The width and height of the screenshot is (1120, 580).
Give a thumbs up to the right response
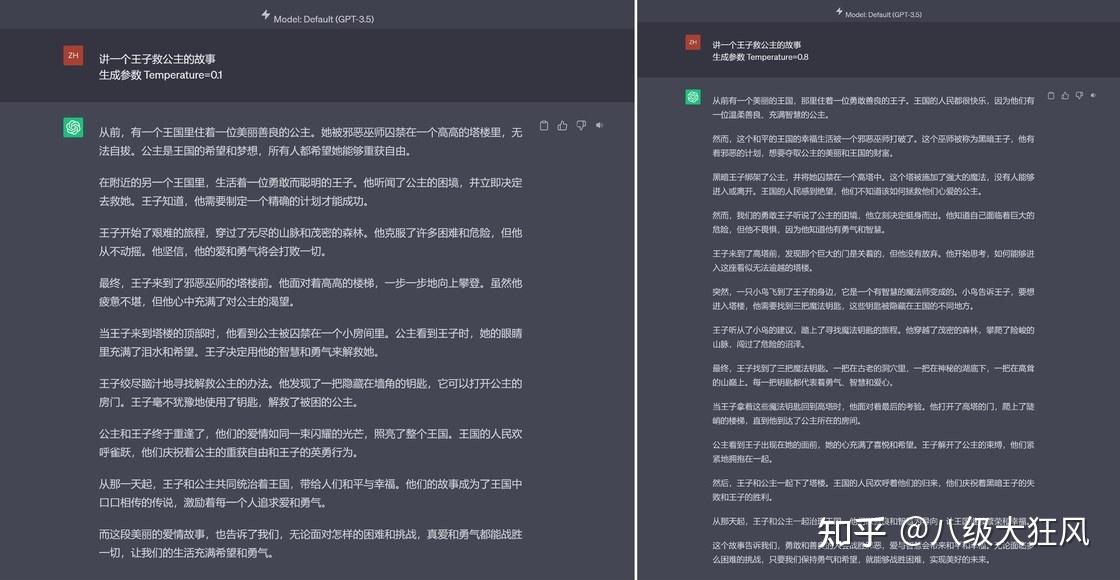click(1065, 95)
